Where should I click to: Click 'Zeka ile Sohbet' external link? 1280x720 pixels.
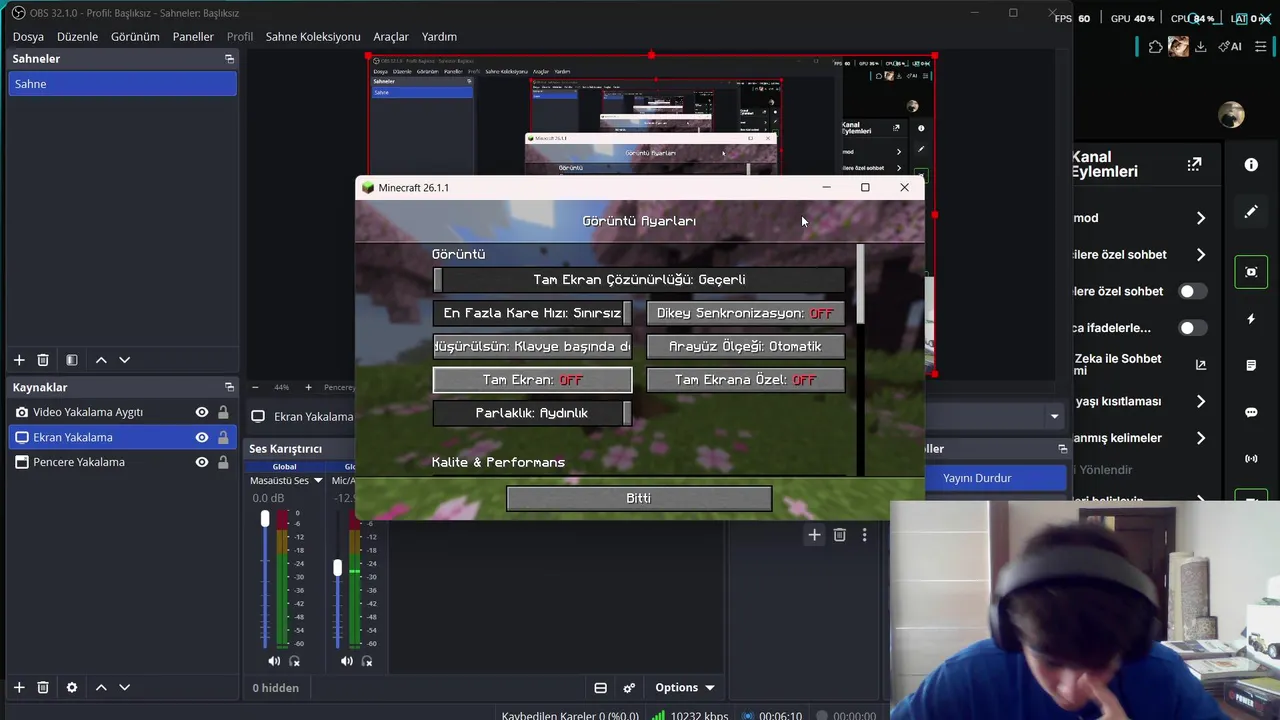[1201, 365]
